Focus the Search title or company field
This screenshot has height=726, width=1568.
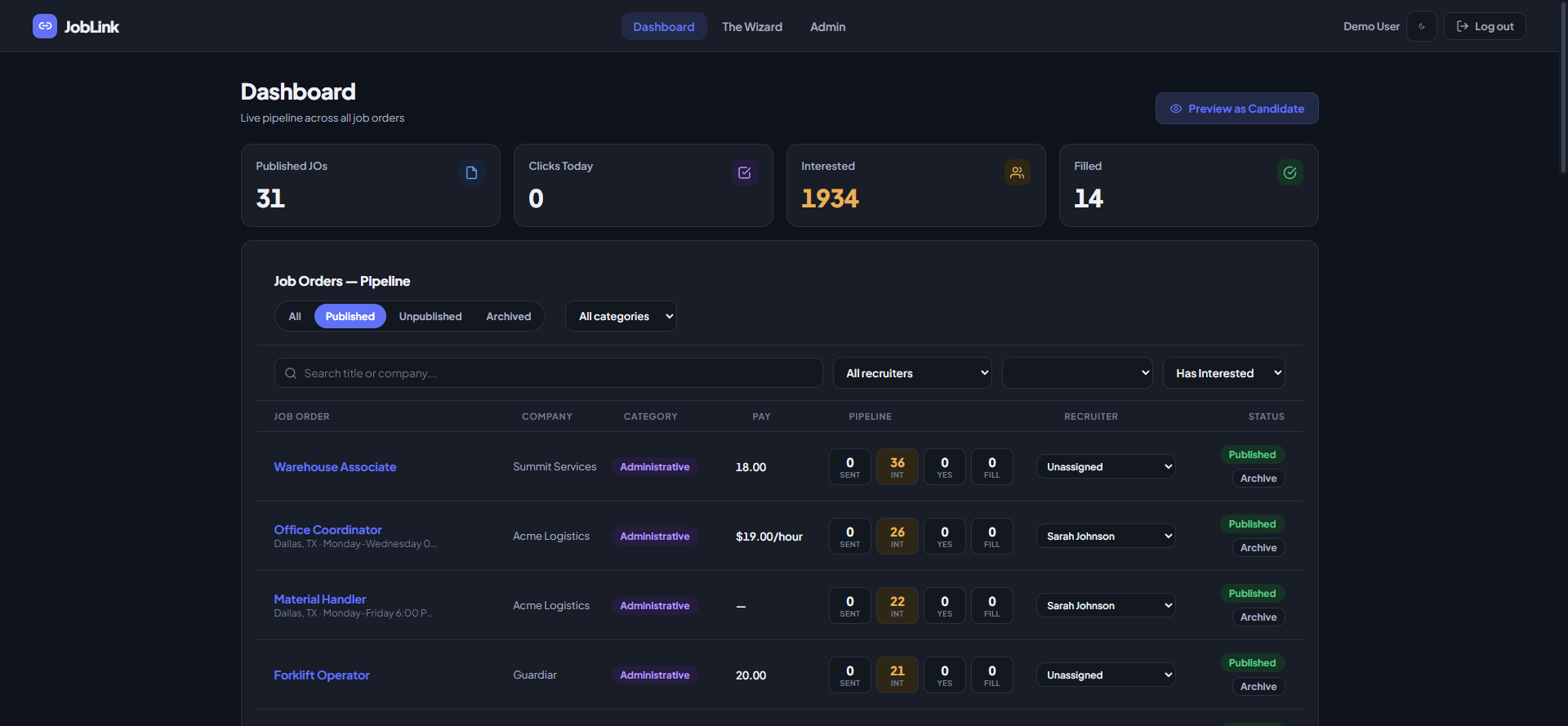click(548, 373)
